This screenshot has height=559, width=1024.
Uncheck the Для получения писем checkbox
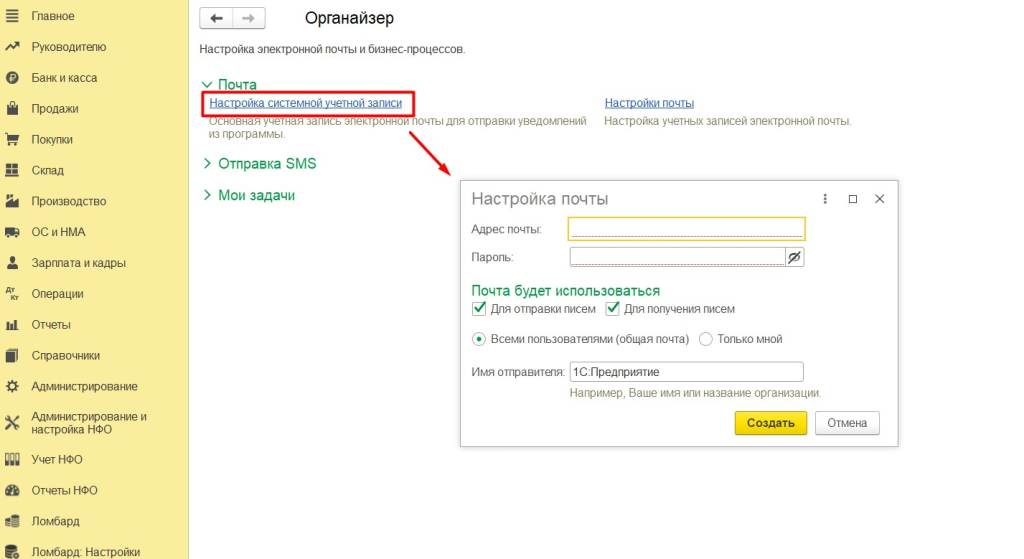[613, 309]
